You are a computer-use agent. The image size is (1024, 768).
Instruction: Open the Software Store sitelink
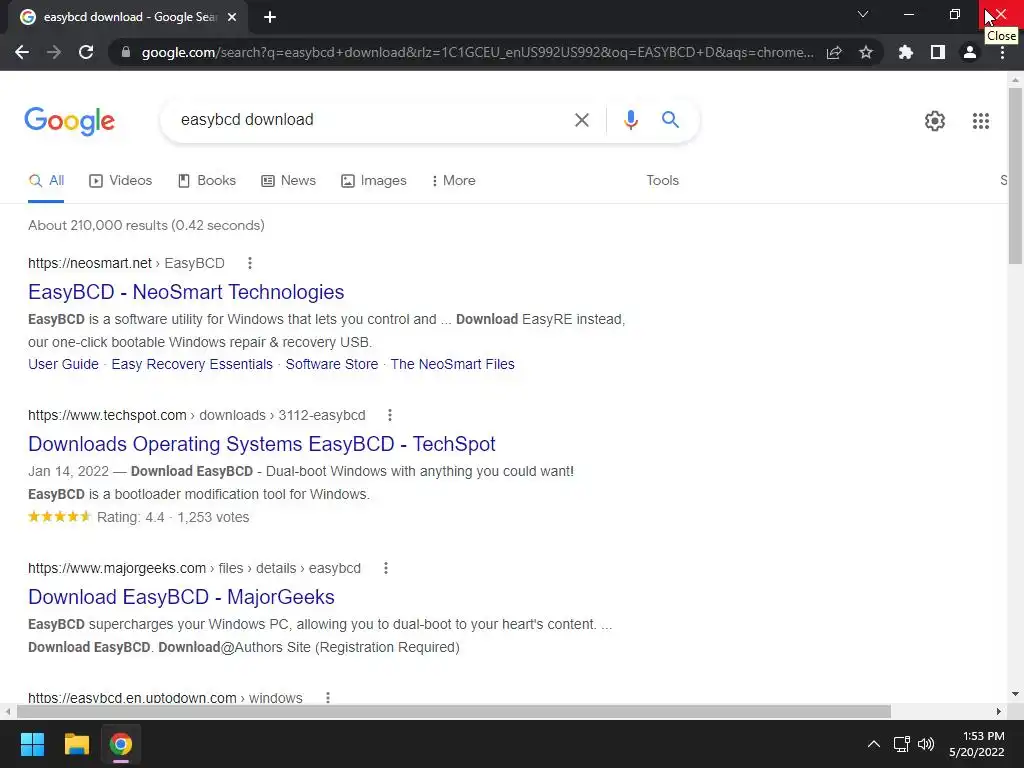332,364
